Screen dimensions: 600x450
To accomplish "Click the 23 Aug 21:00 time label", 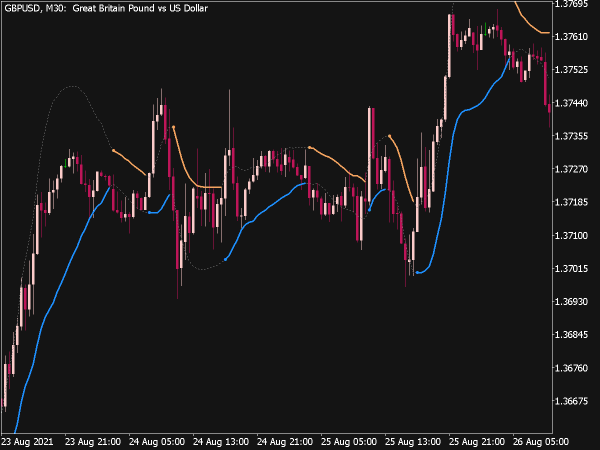I will 93,442.
